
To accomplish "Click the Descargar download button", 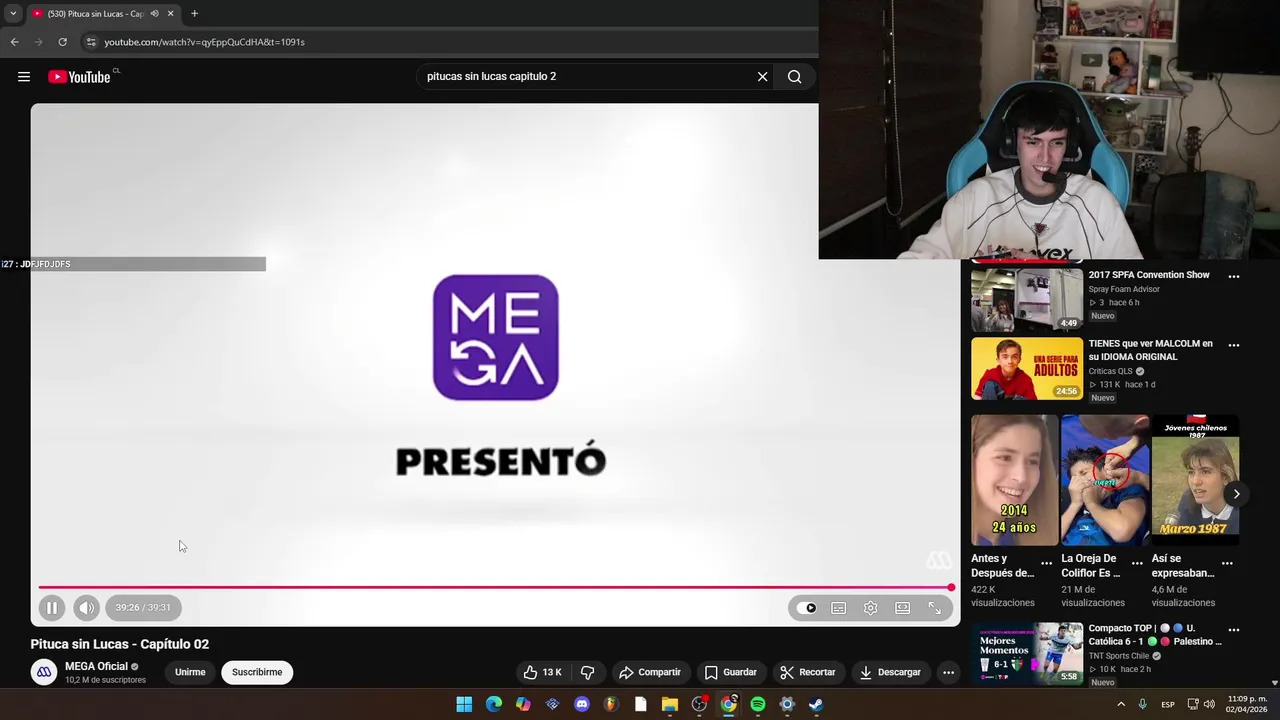I will (890, 672).
